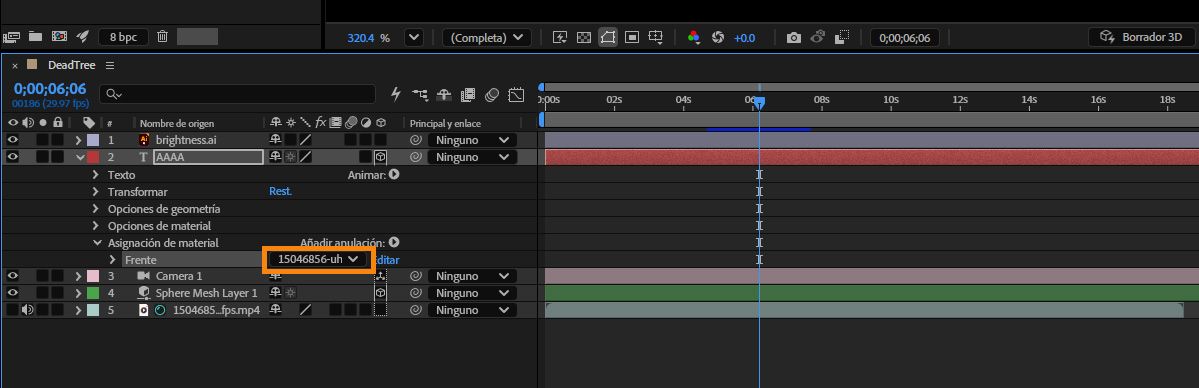Toggle the transparency grid in viewer
The image size is (1199, 388).
pos(583,37)
